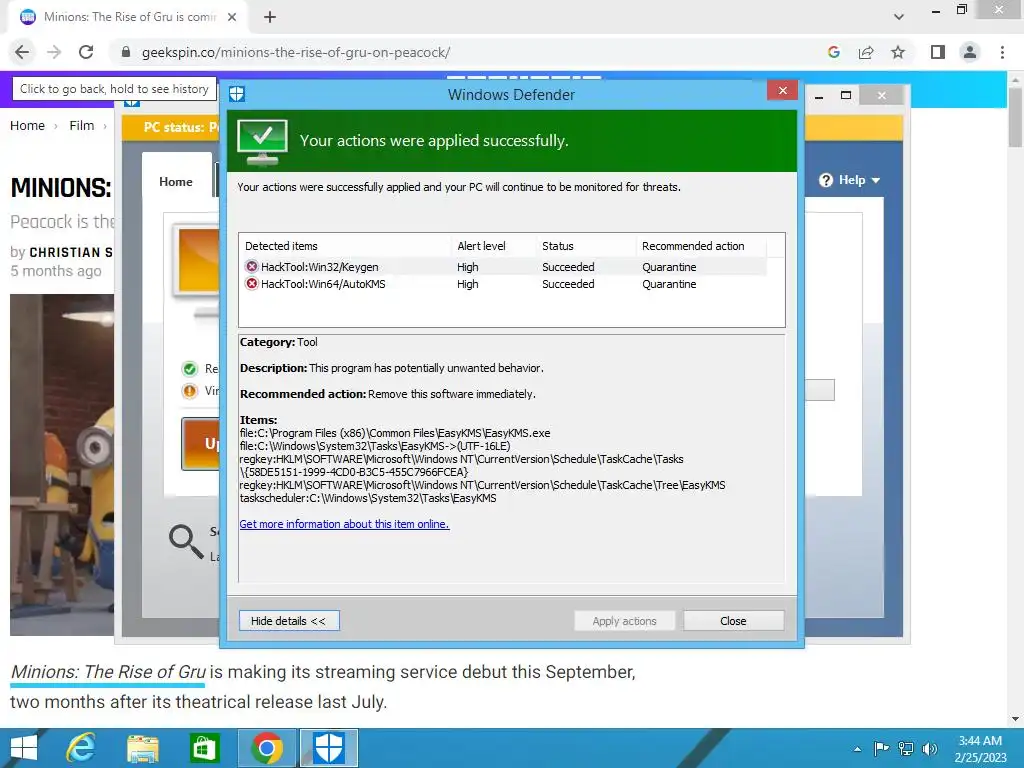Viewport: 1024px width, 768px height.
Task: Show hidden tray icons arrow
Action: coord(857,749)
